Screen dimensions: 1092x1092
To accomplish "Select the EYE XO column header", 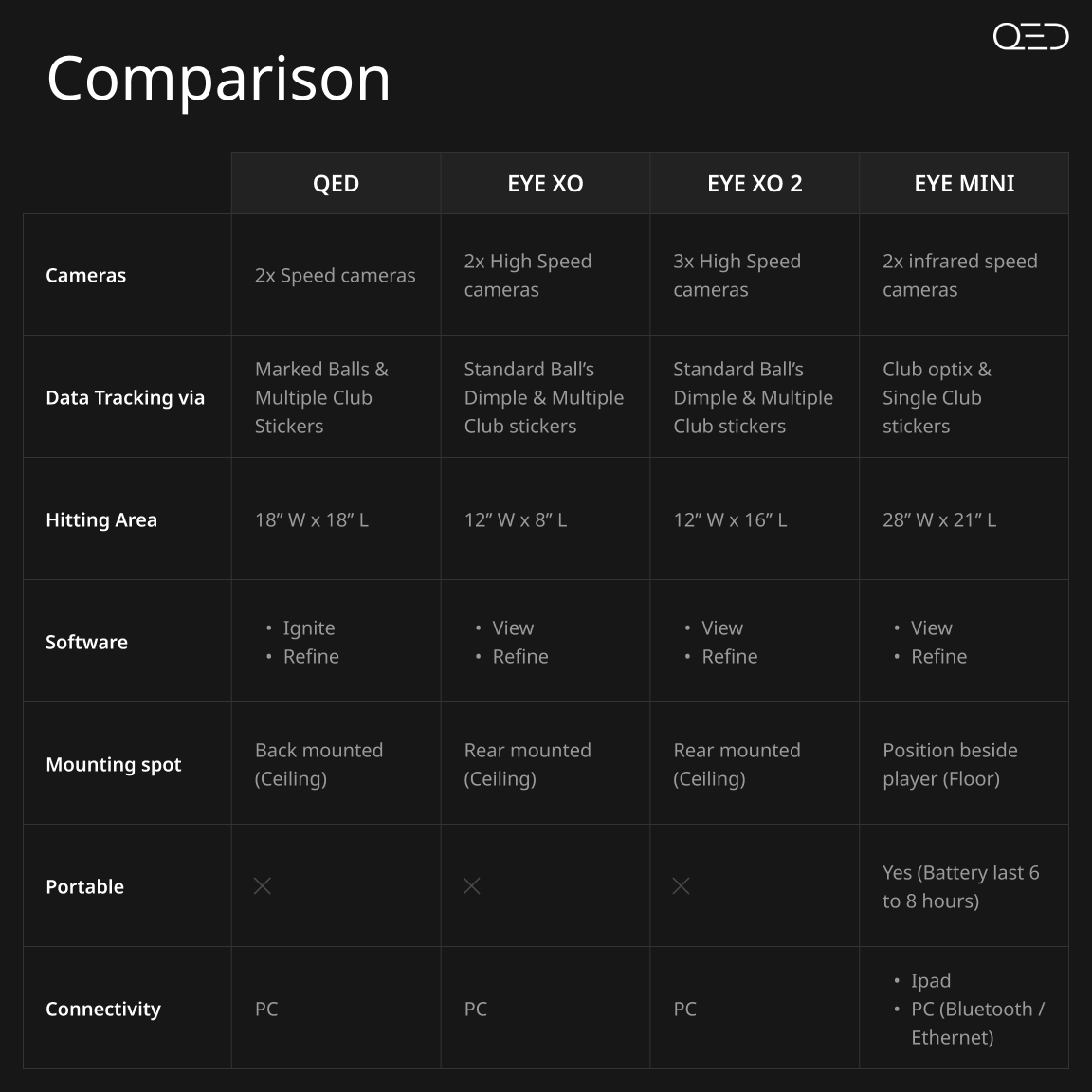I will pos(545,183).
